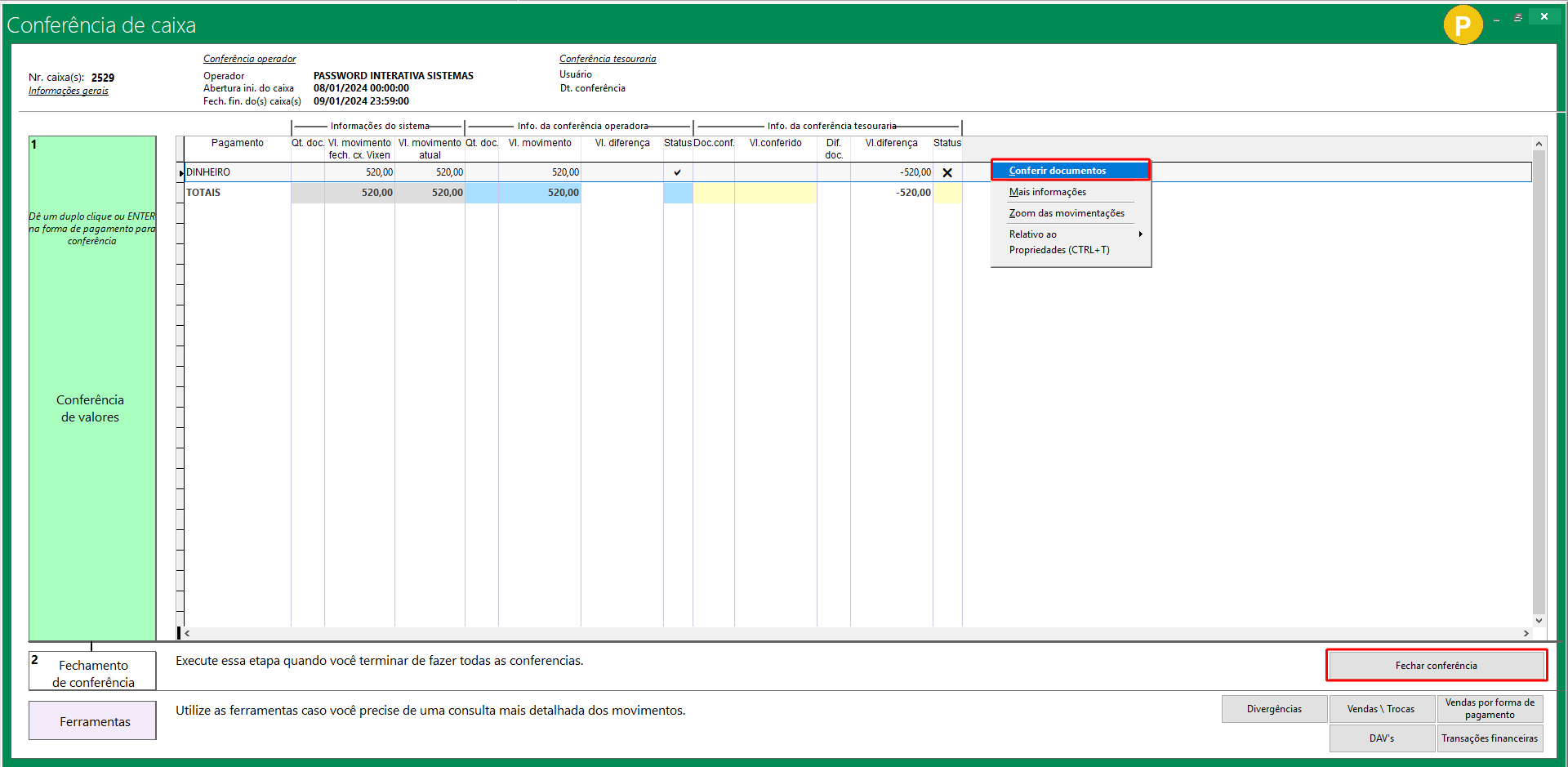Follow the Informações gerais link

pyautogui.click(x=69, y=91)
